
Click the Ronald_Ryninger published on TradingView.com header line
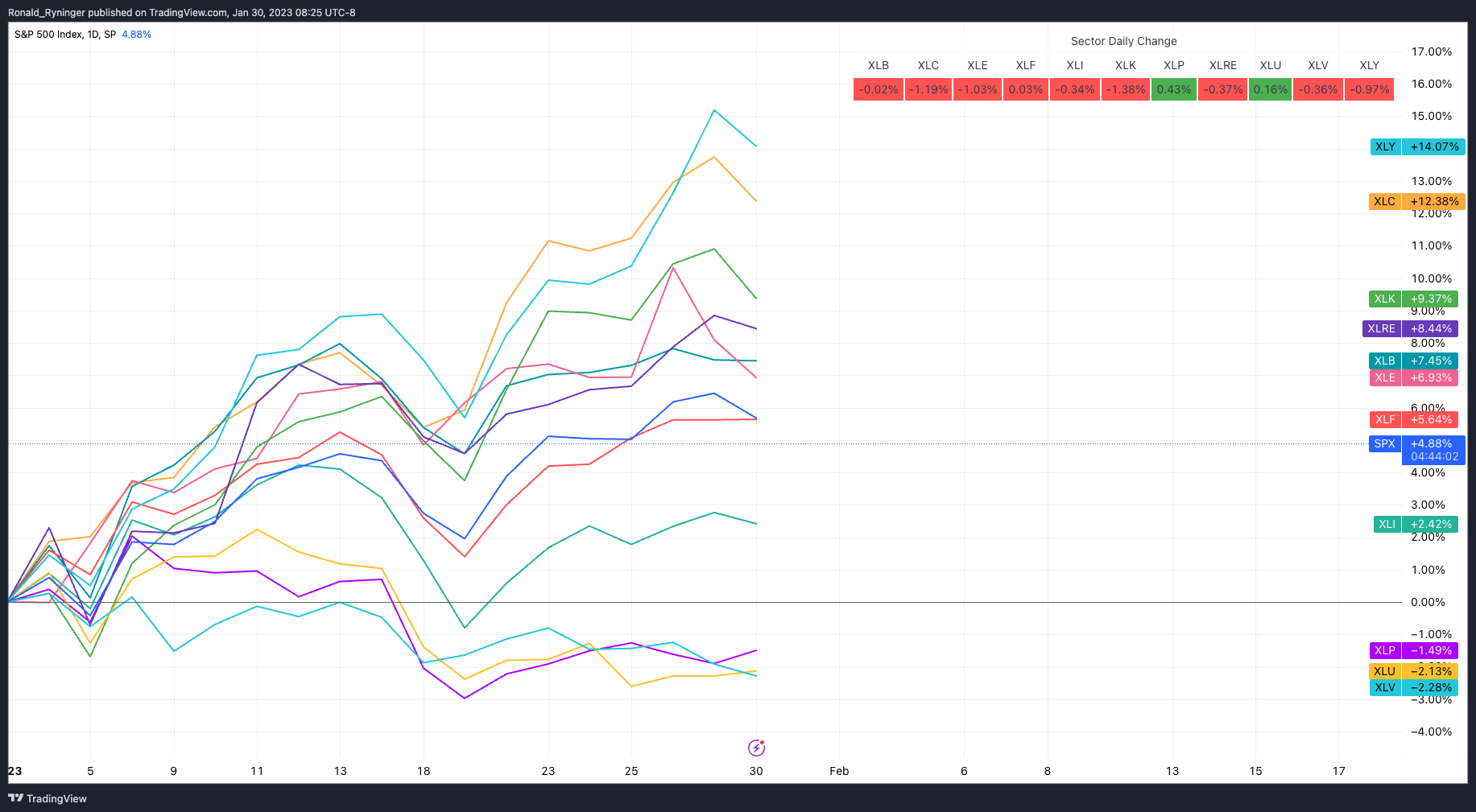(x=182, y=12)
